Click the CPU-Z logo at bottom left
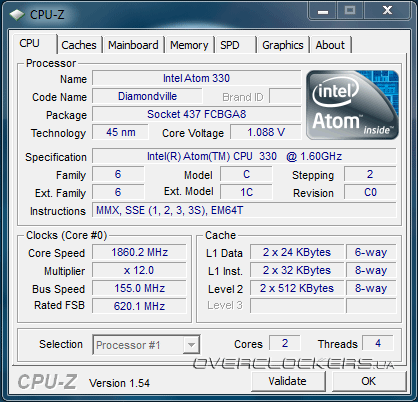 [x=47, y=382]
